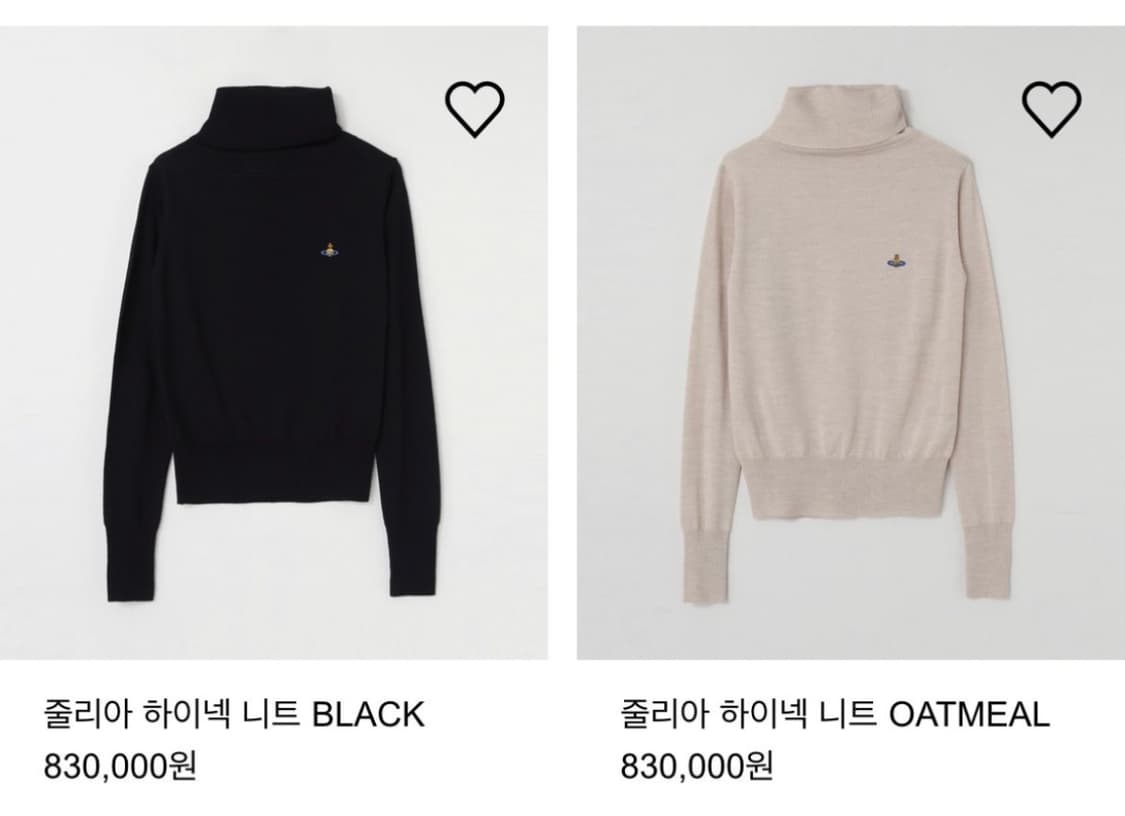Click the orb logo on the black sweater
The image size is (1125, 816).
329,250
